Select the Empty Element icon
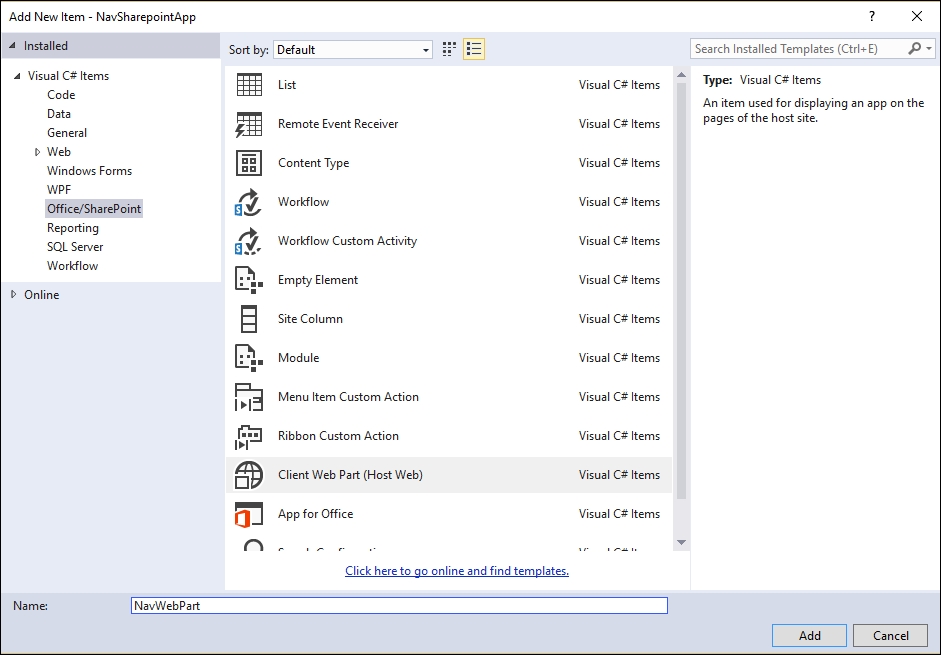The height and width of the screenshot is (655, 941). 249,280
